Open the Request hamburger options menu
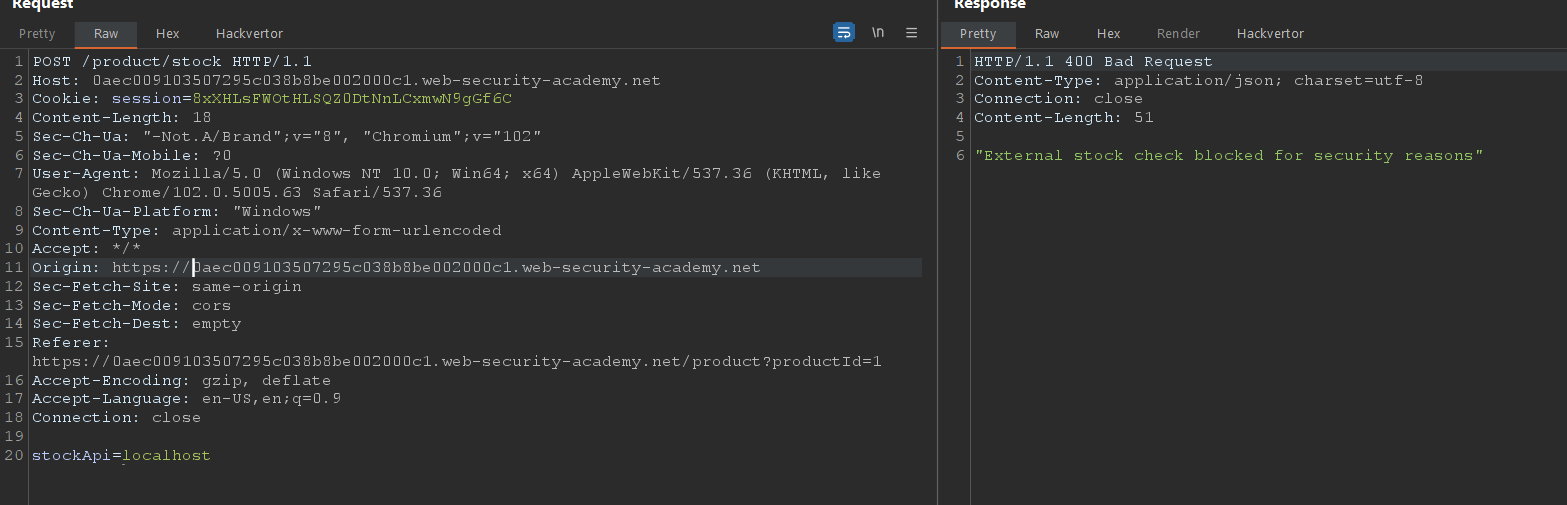1567x505 pixels. pyautogui.click(x=911, y=33)
